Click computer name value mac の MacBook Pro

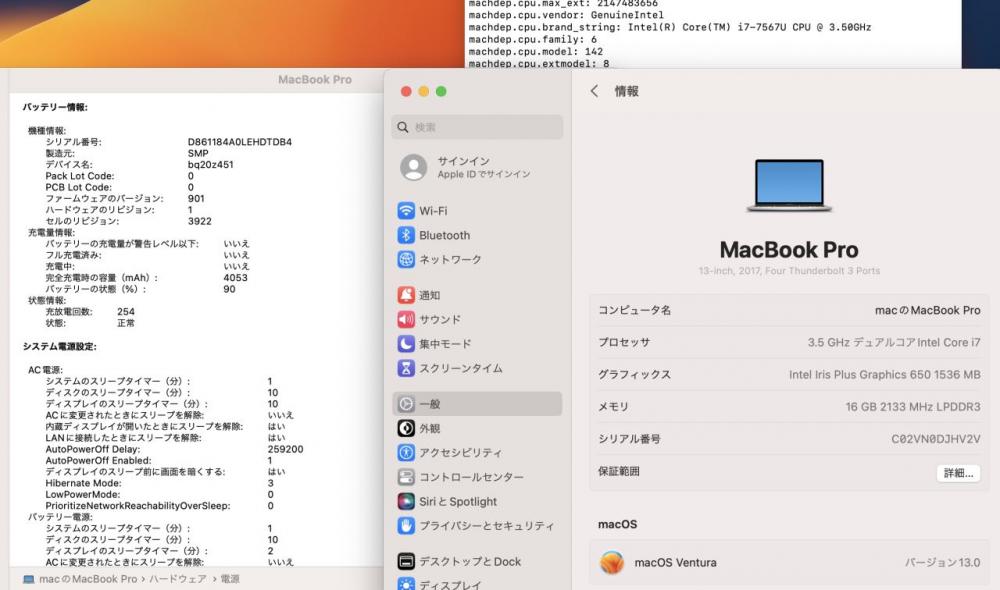(927, 310)
